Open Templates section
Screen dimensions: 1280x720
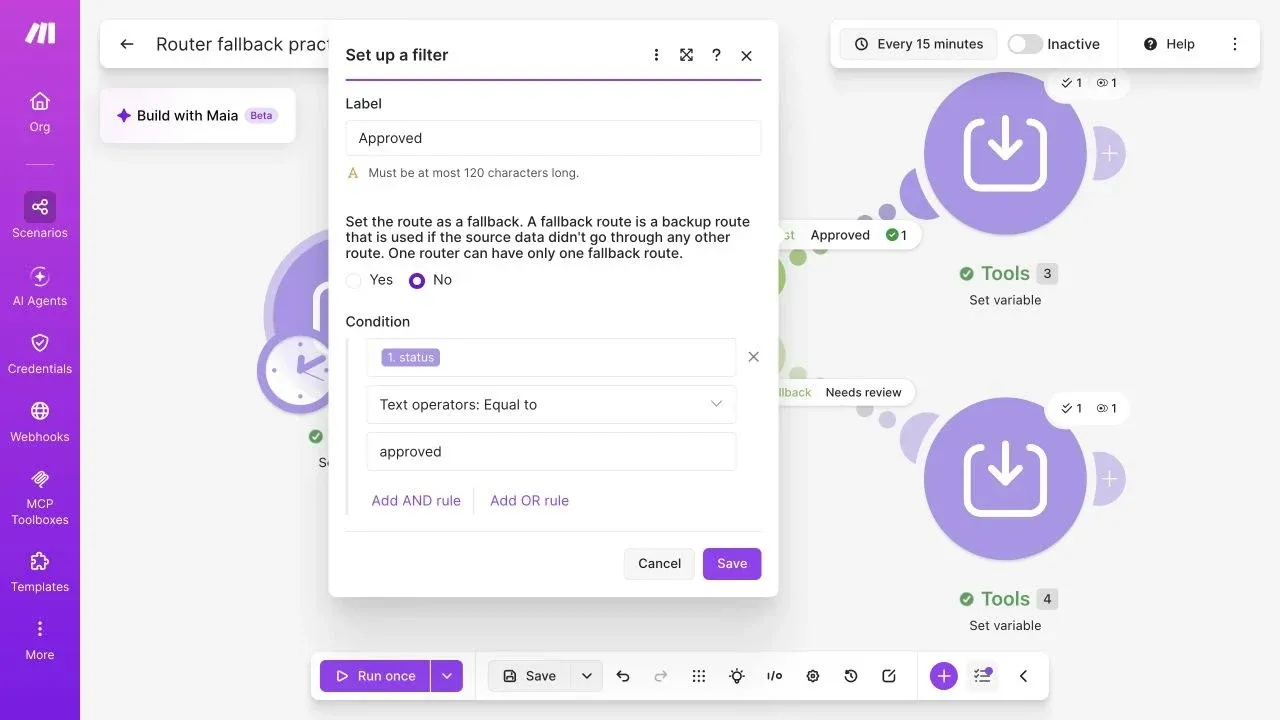click(40, 572)
